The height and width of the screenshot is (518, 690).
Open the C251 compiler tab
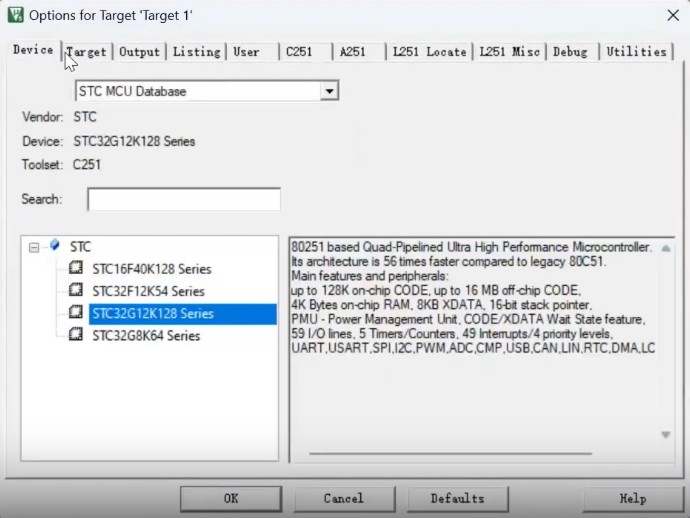click(299, 52)
